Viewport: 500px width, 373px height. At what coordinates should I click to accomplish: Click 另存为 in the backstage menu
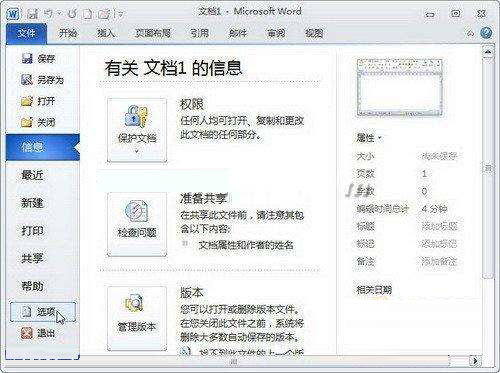tap(42, 80)
